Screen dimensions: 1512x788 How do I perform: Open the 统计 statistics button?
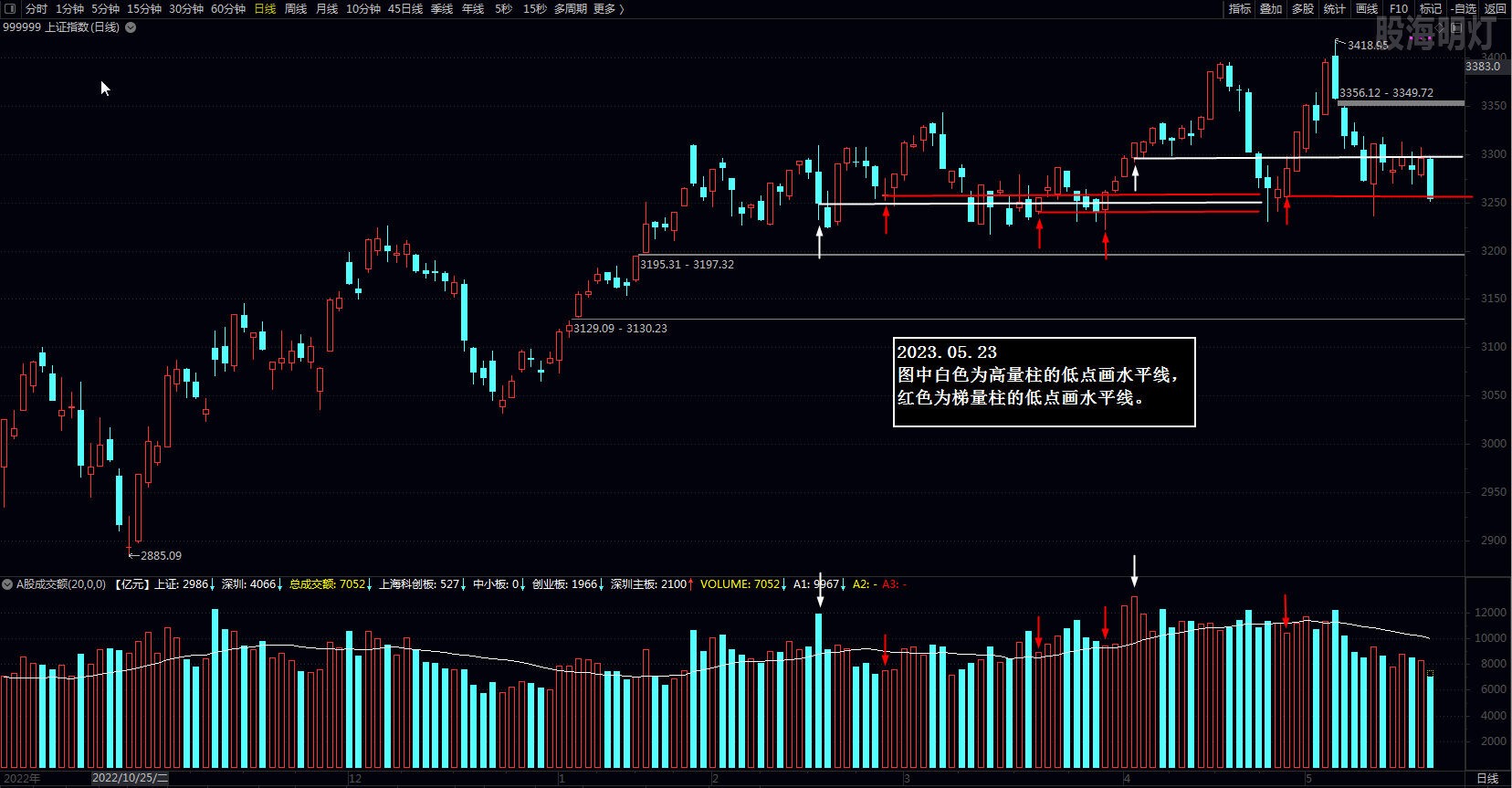pyautogui.click(x=1335, y=8)
